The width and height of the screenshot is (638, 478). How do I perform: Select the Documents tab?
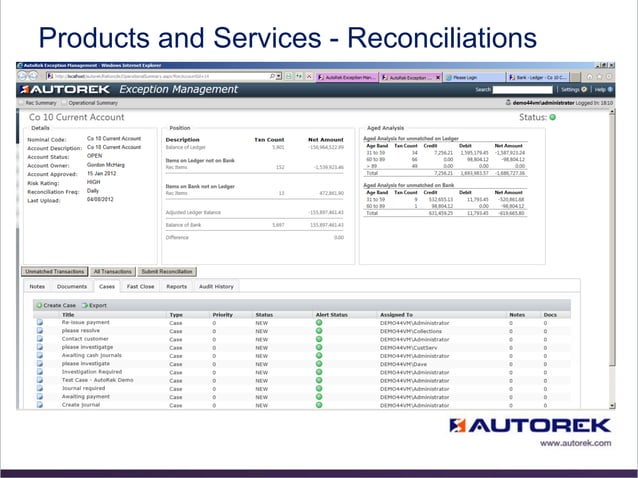pyautogui.click(x=72, y=286)
